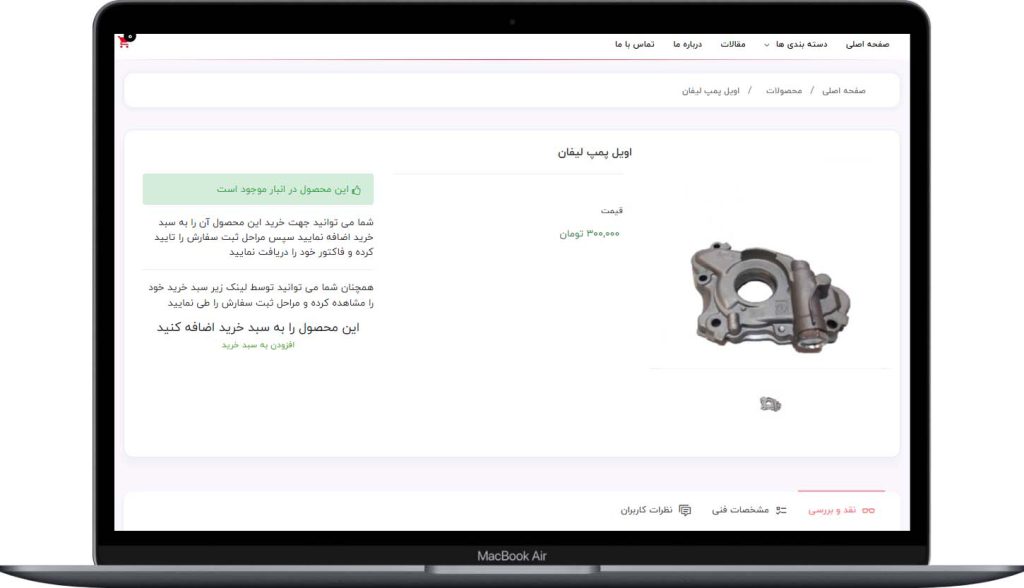Screen dimensions: 1024x588
Task: Click the thumbs-up stock availability icon
Action: (x=357, y=190)
